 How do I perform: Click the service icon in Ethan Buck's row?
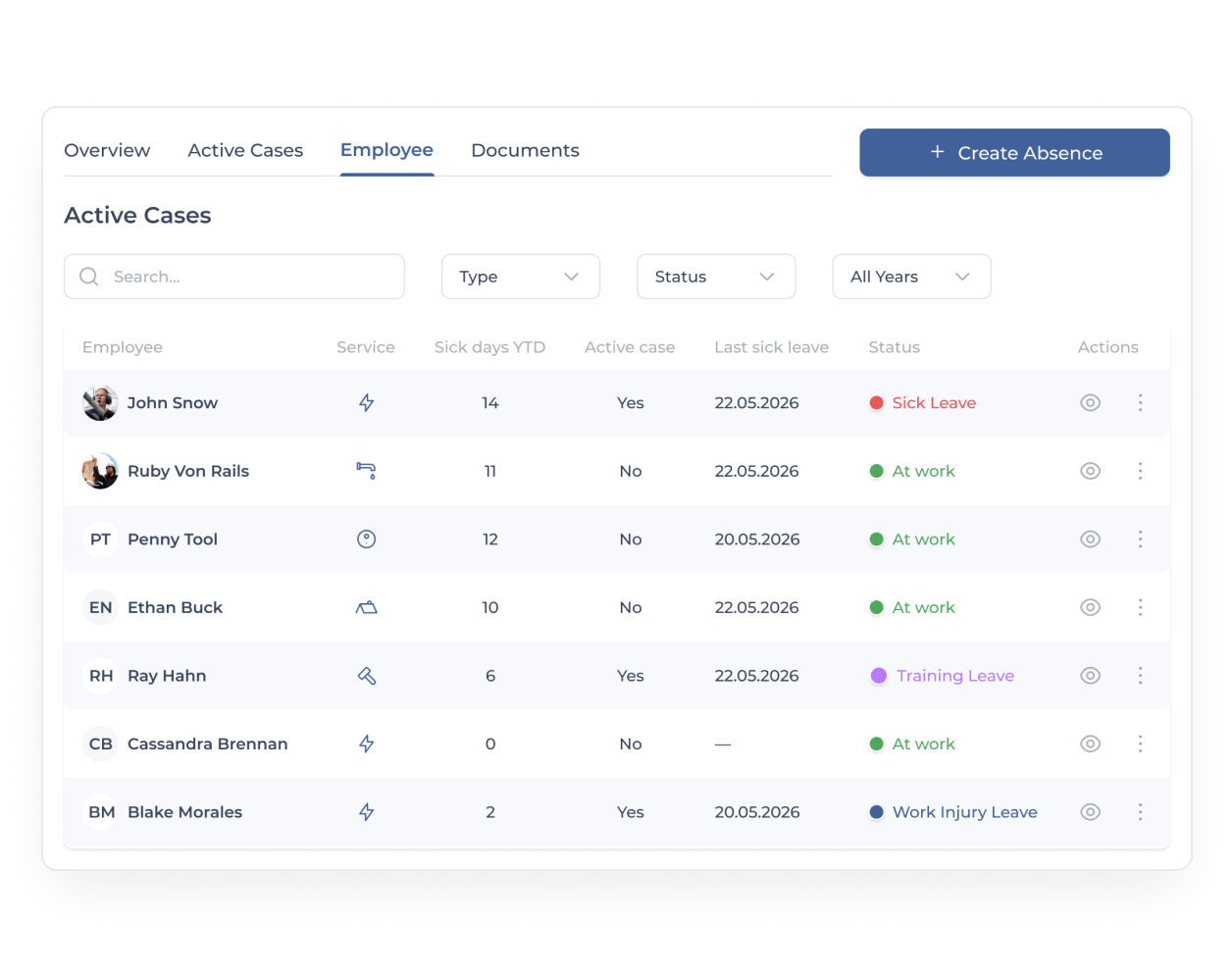click(x=366, y=607)
